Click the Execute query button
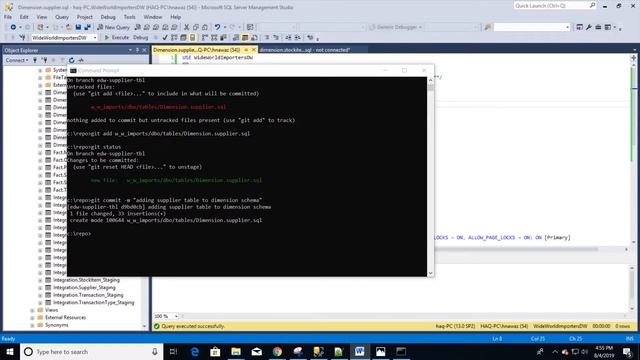This screenshot has width=640, height=360. pos(117,38)
